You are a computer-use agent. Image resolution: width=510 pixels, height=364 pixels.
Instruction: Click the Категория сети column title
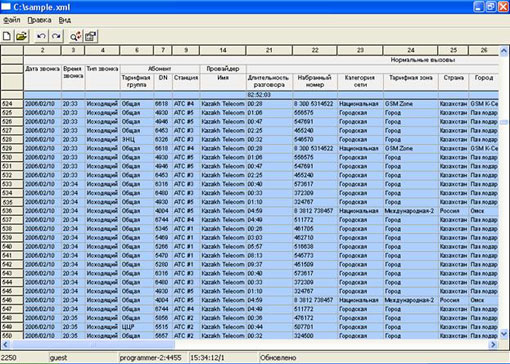pos(360,81)
